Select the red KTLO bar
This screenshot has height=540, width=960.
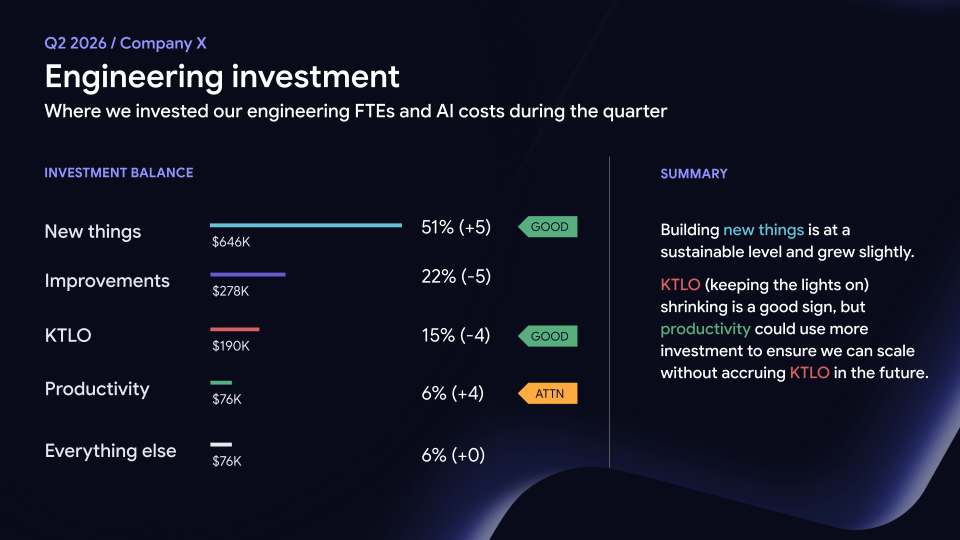click(x=234, y=329)
